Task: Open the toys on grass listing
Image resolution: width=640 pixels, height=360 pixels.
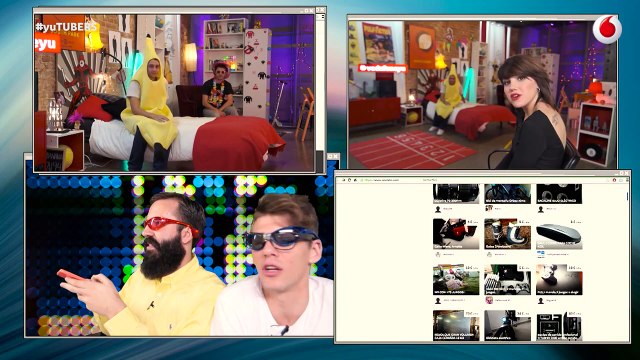Action: pyautogui.click(x=456, y=280)
